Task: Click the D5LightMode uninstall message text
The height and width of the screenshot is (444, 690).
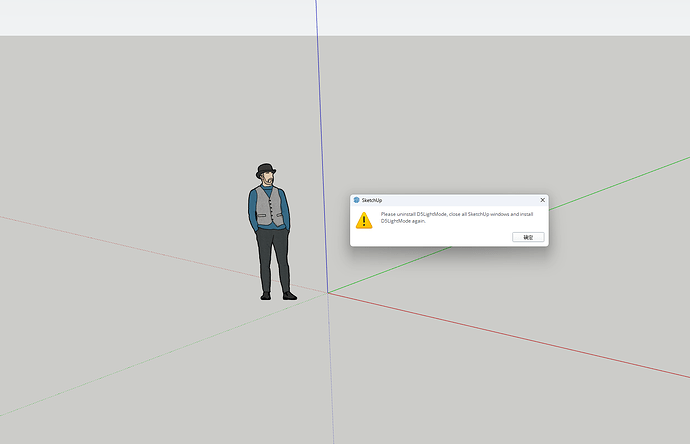Action: [457, 217]
